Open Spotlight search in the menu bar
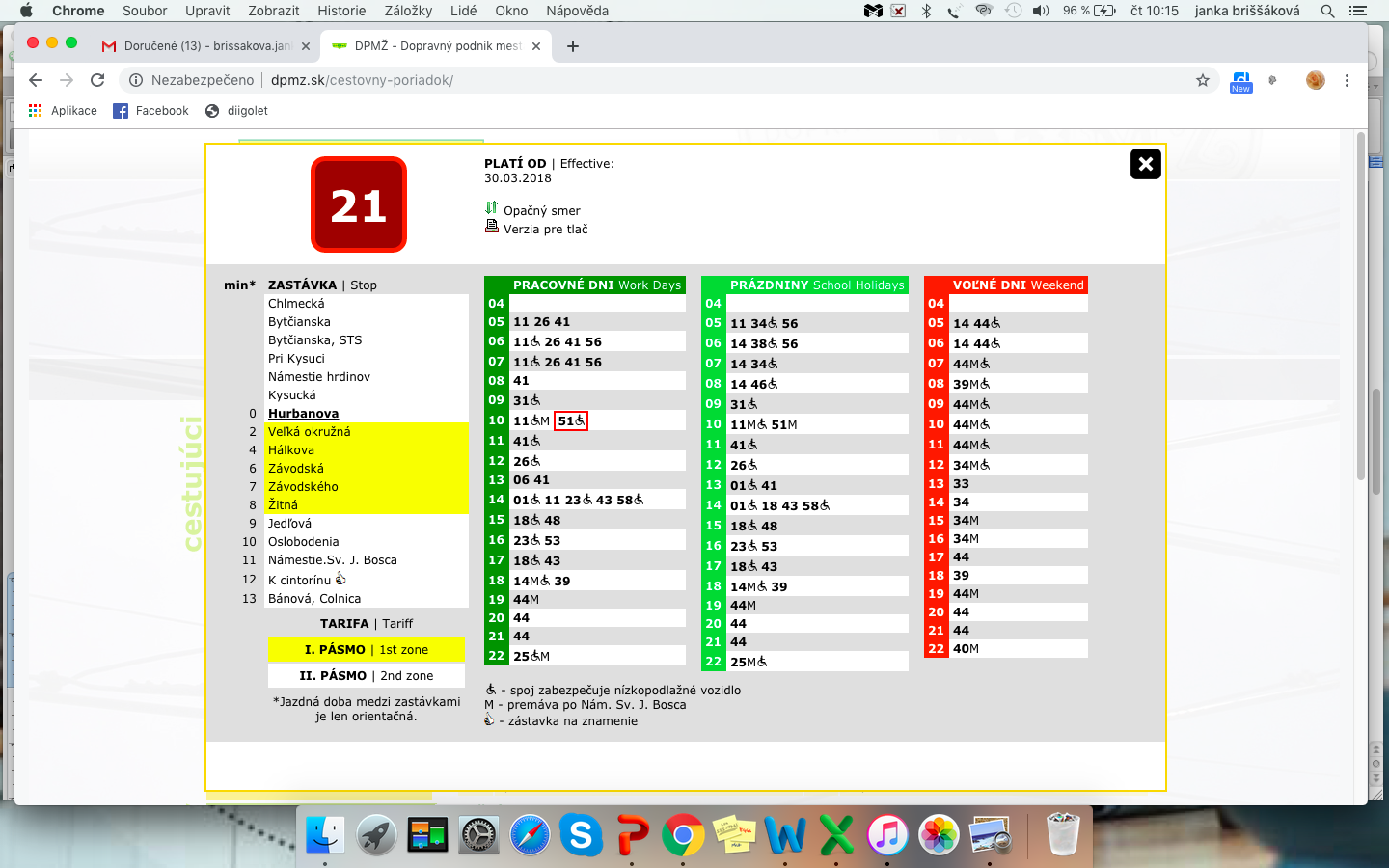The height and width of the screenshot is (868, 1389). (1327, 11)
